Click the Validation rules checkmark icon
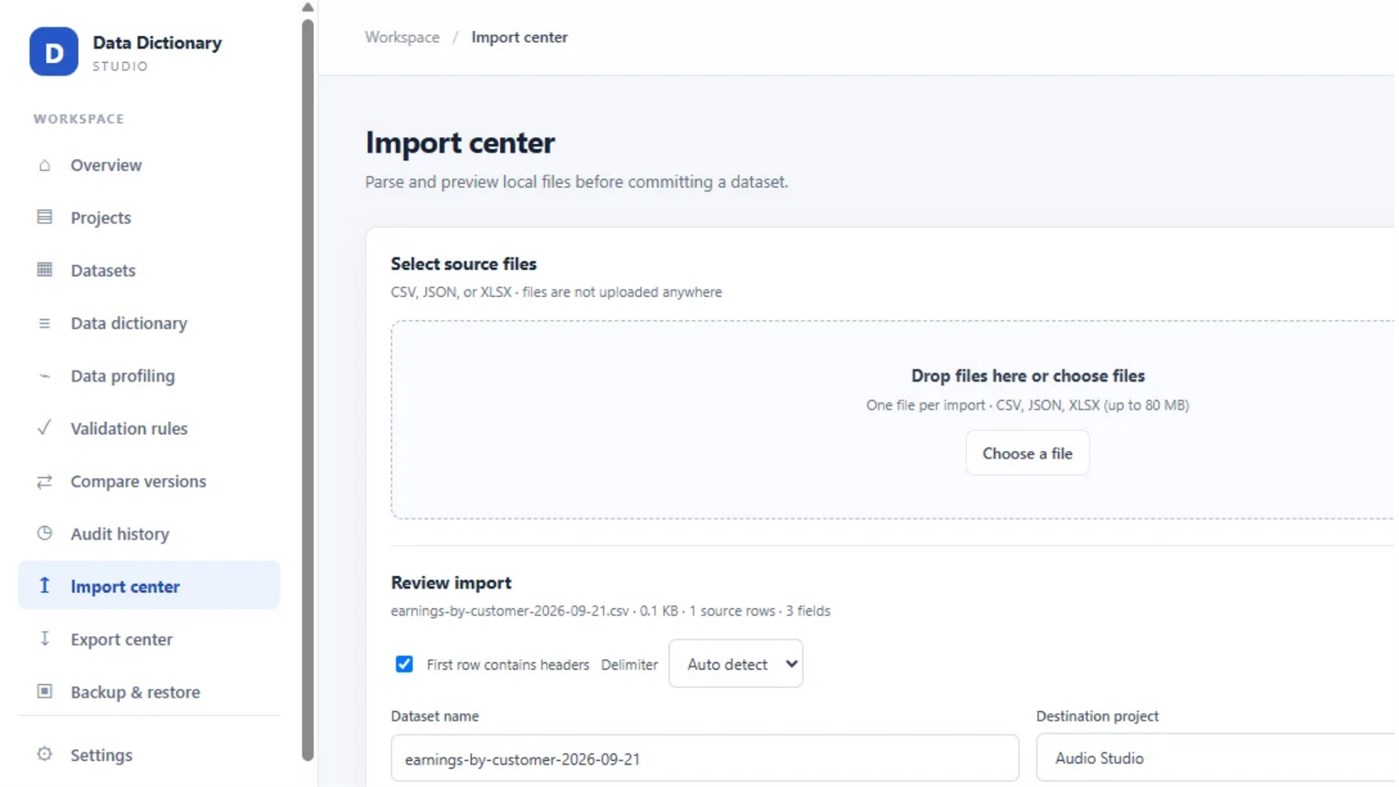This screenshot has height=787, width=1399. [x=44, y=428]
